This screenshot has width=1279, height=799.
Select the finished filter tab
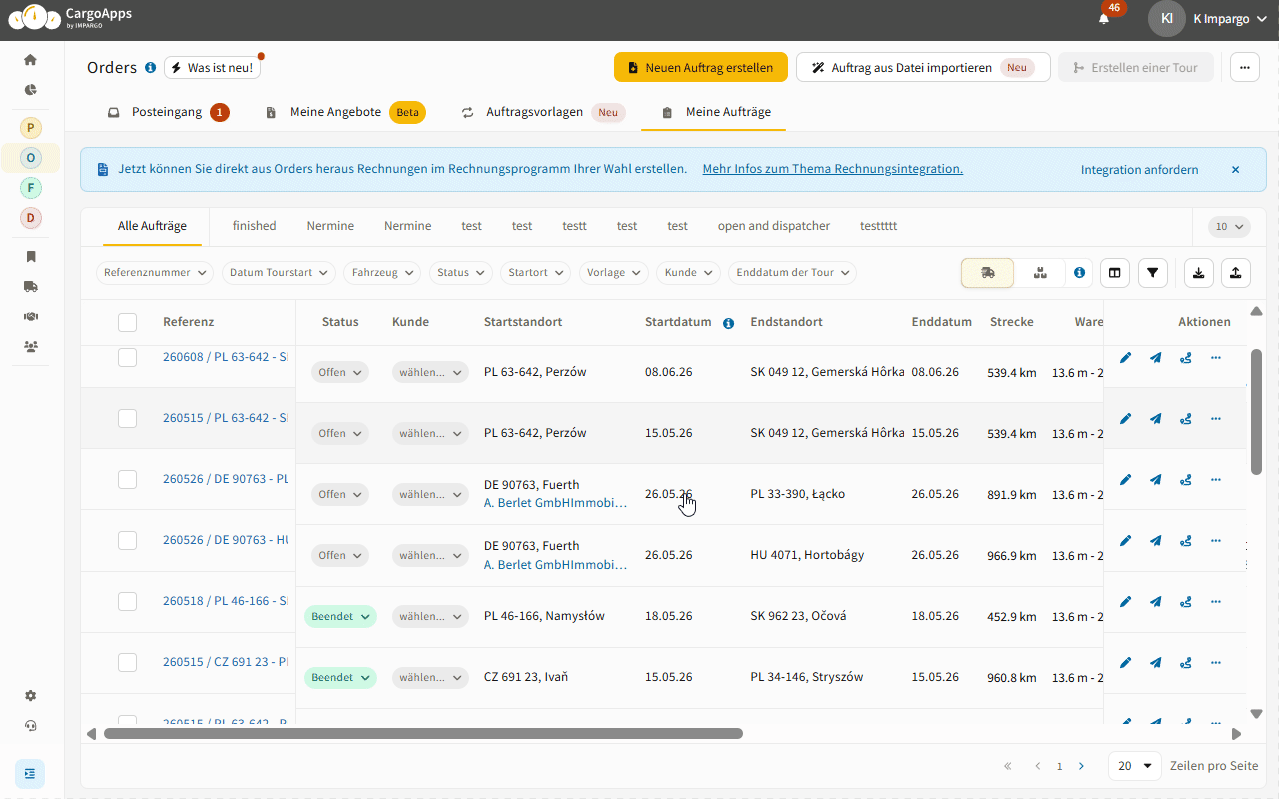click(x=255, y=226)
